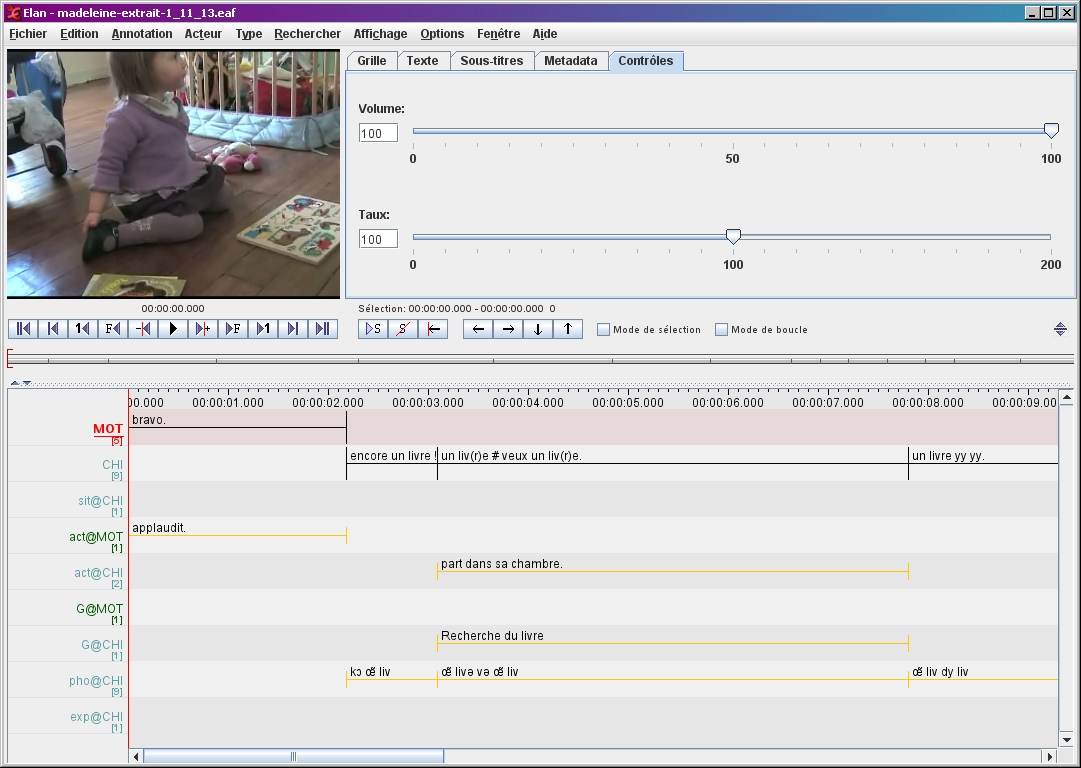This screenshot has width=1081, height=768.
Task: Go to next annotation with right arrow
Action: [x=508, y=329]
